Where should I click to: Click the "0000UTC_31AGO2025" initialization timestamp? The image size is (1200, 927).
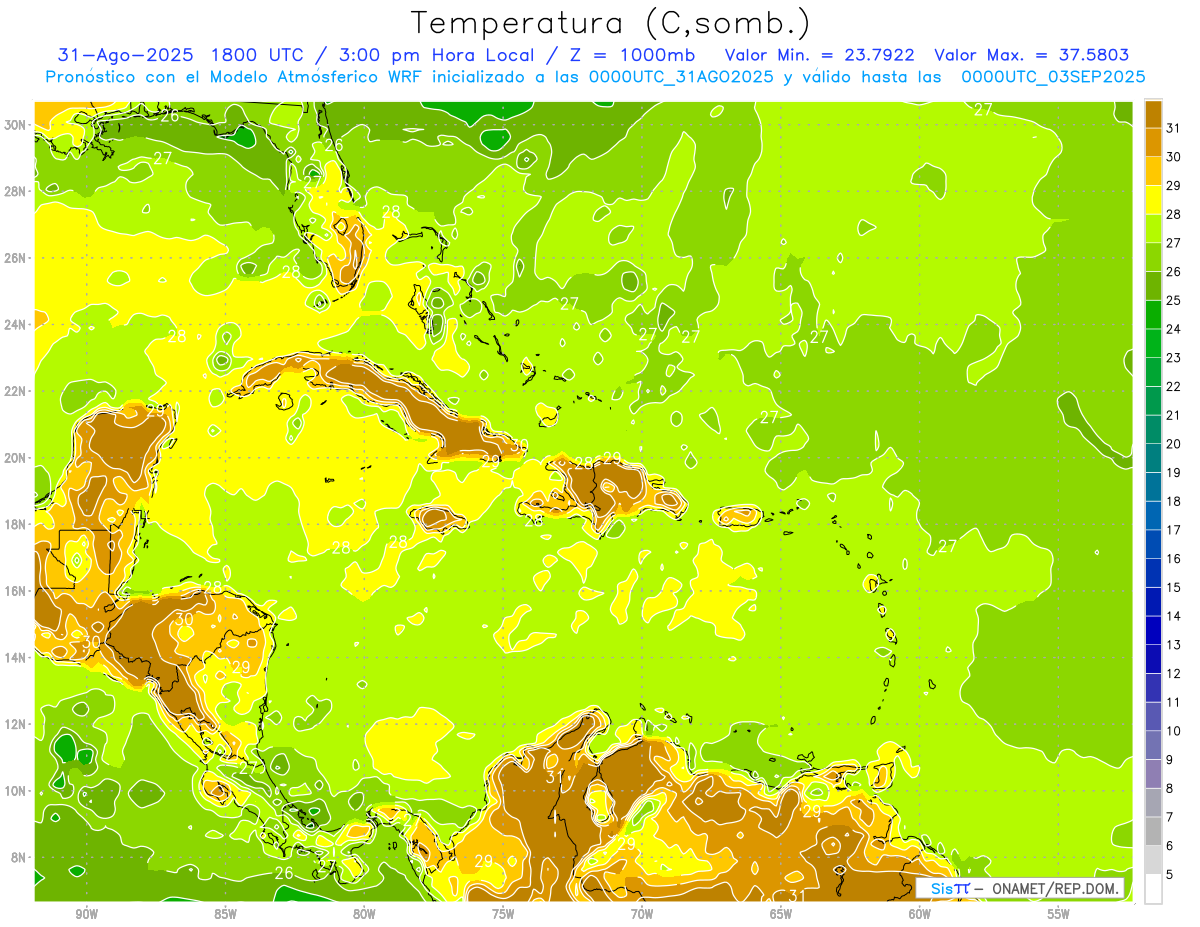pyautogui.click(x=681, y=77)
